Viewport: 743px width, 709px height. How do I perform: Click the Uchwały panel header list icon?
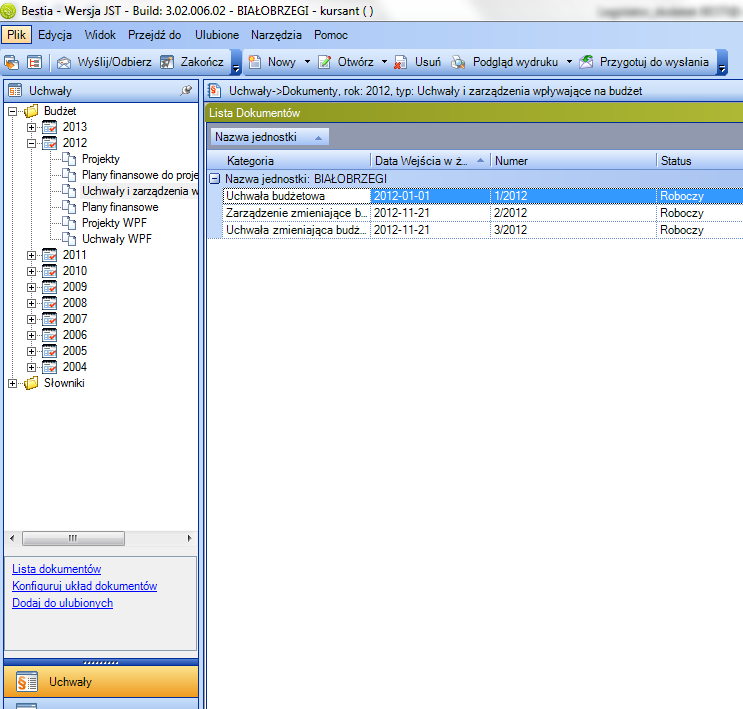15,91
